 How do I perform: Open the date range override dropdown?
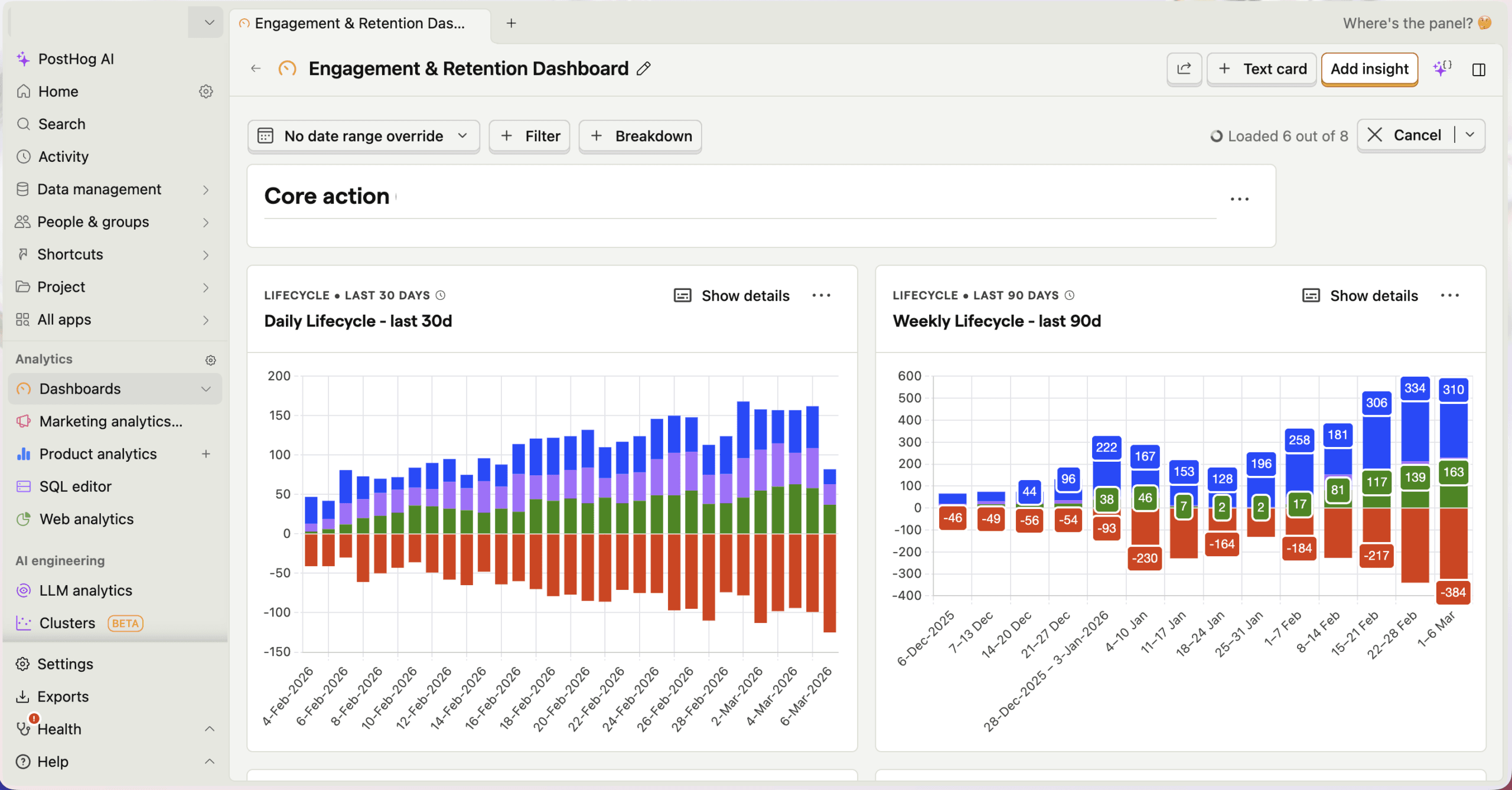(363, 136)
